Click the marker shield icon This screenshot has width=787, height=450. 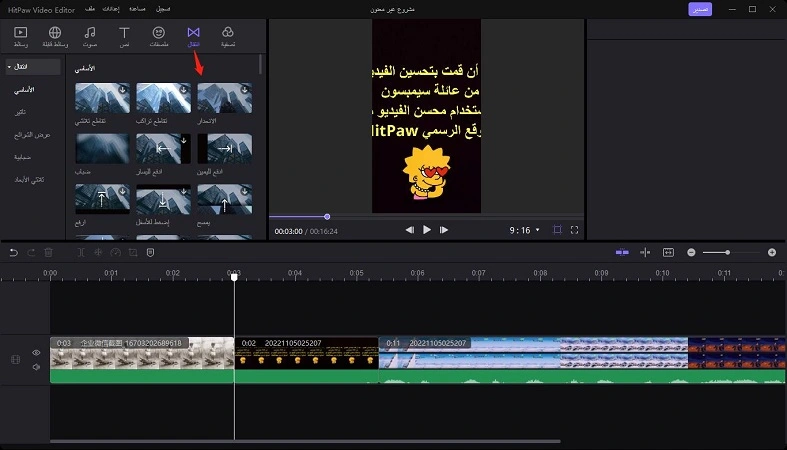click(150, 252)
